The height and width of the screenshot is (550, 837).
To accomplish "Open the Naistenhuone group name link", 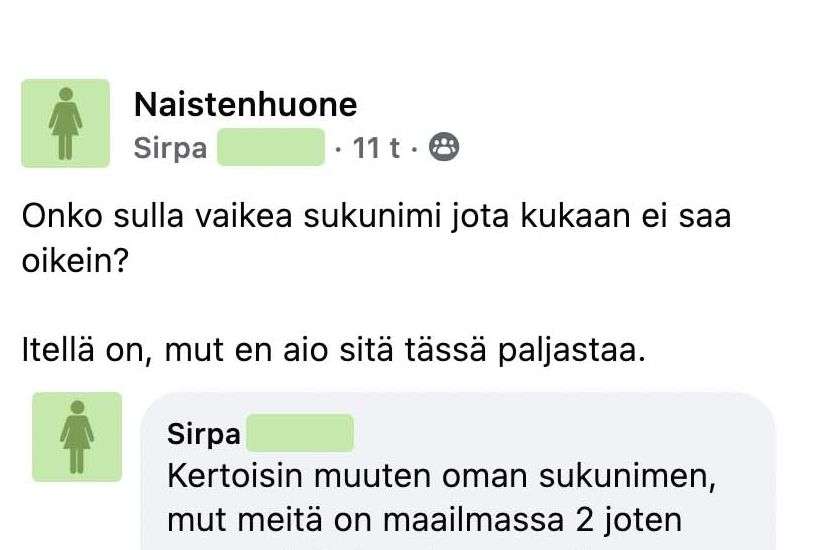I will pos(245,104).
